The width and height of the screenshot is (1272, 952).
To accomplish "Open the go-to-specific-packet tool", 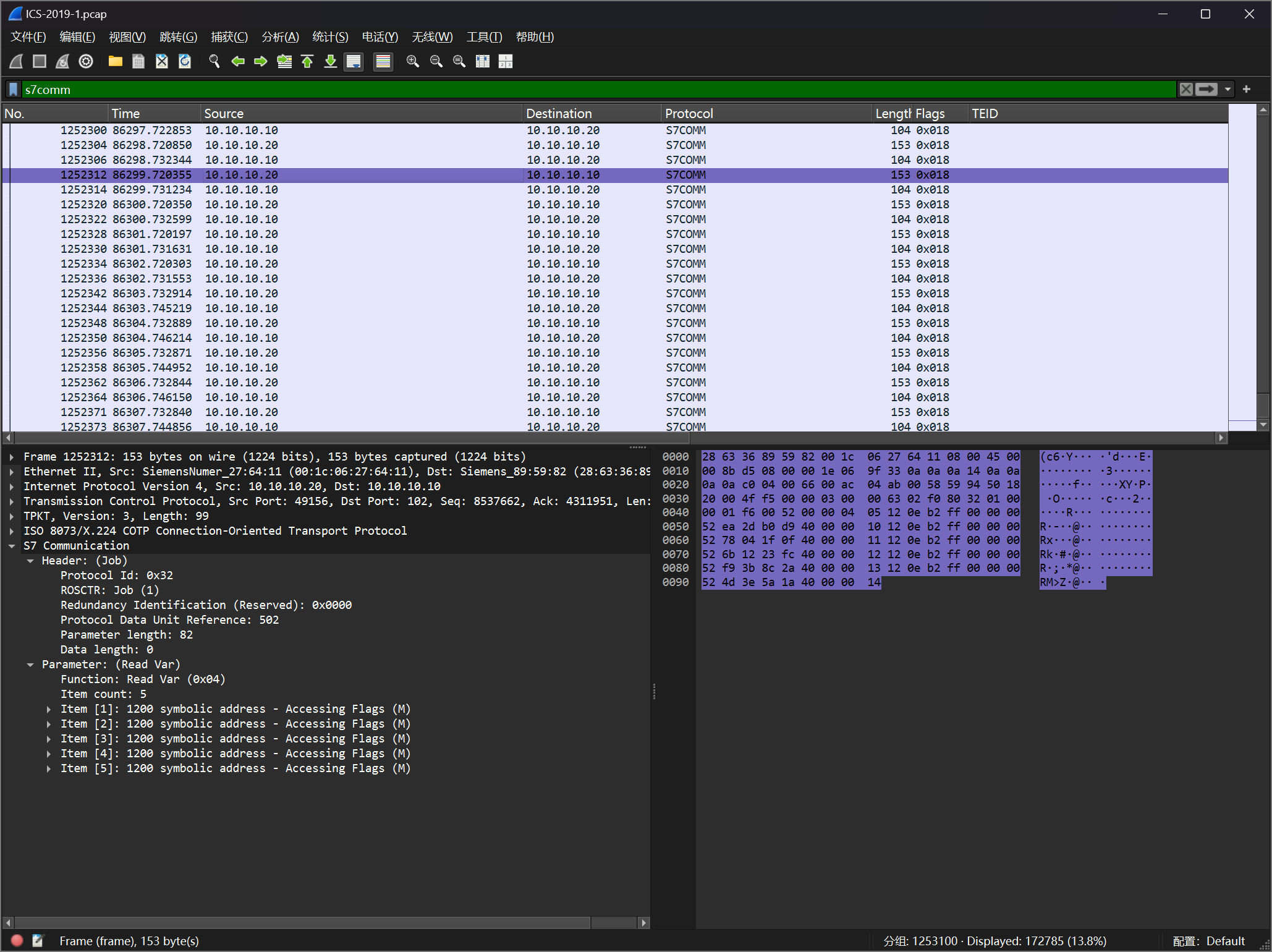I will [x=284, y=61].
